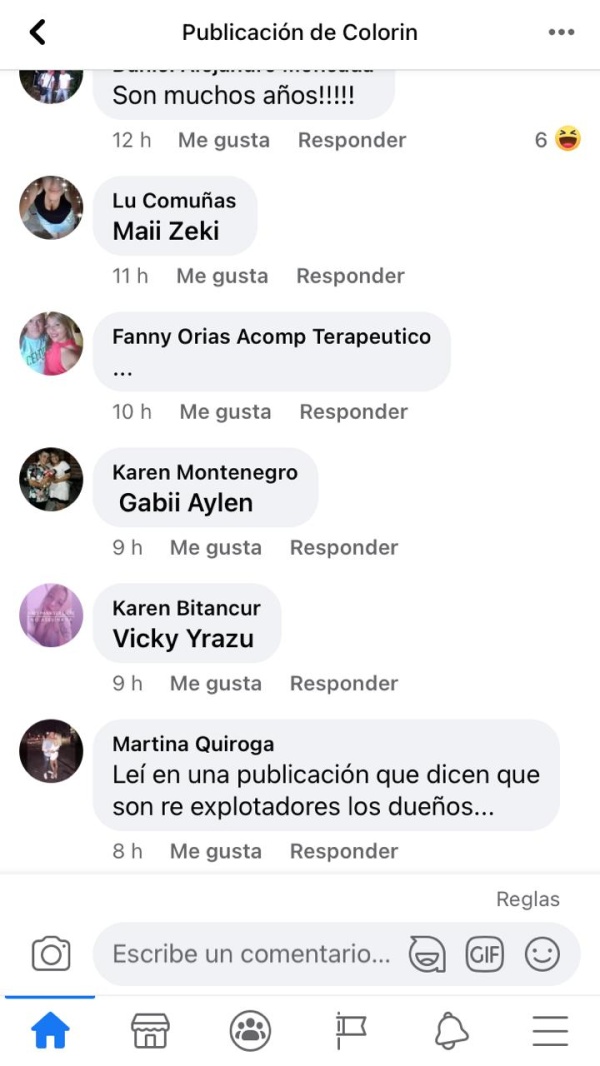The image size is (600, 1066).
Task: Open Fanny Orias Acomp Terapeutico profile name
Action: point(271,337)
